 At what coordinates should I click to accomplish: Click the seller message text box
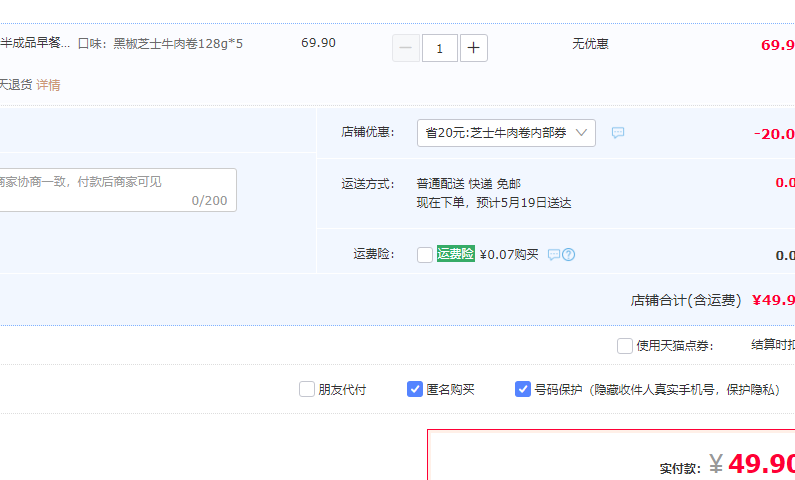[117, 190]
